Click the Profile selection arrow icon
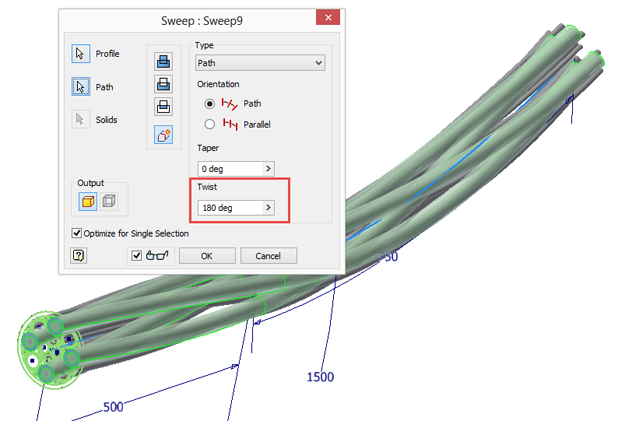Image resolution: width=625 pixels, height=421 pixels. click(x=81, y=53)
